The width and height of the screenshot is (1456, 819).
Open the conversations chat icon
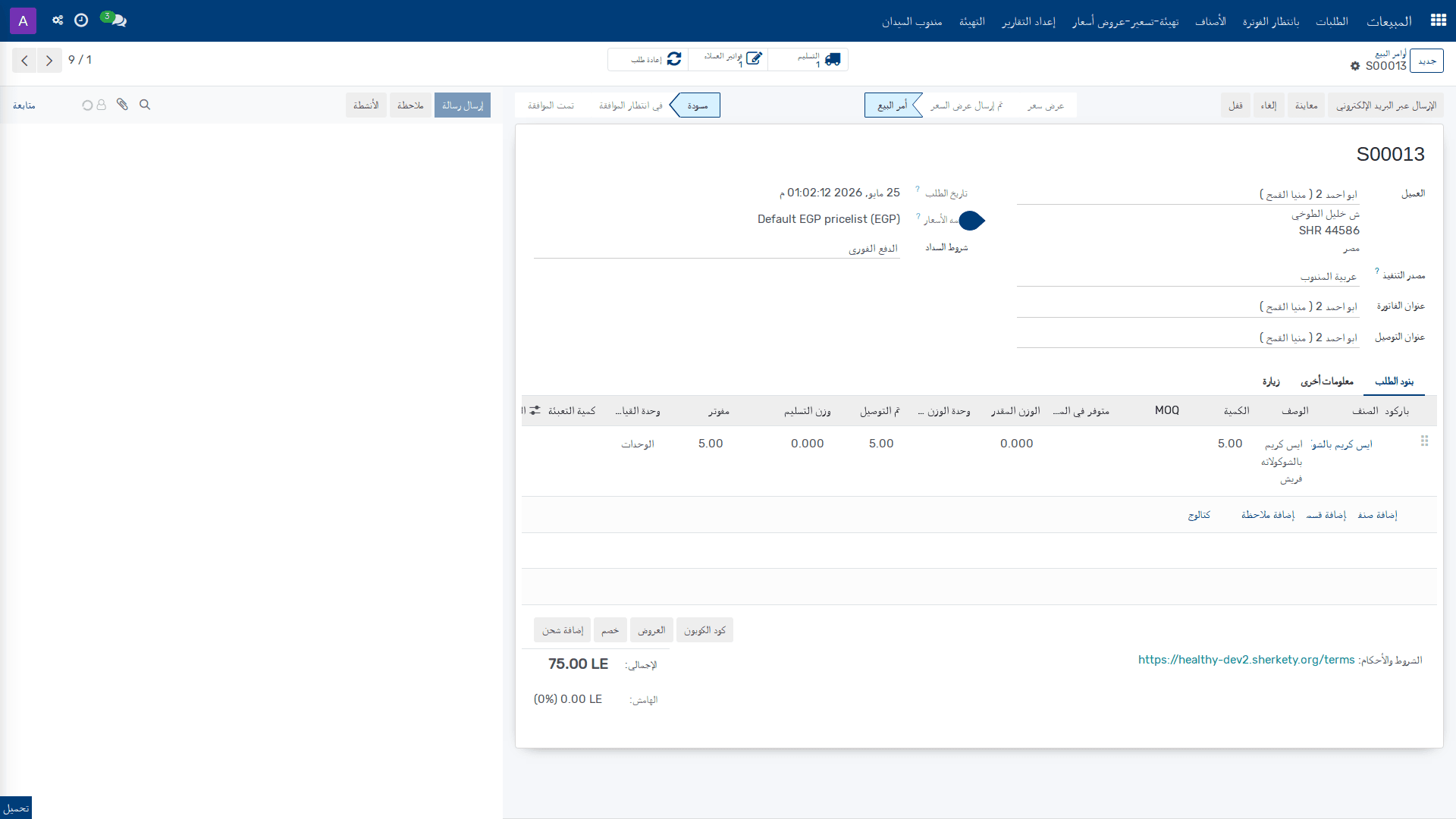[x=115, y=20]
